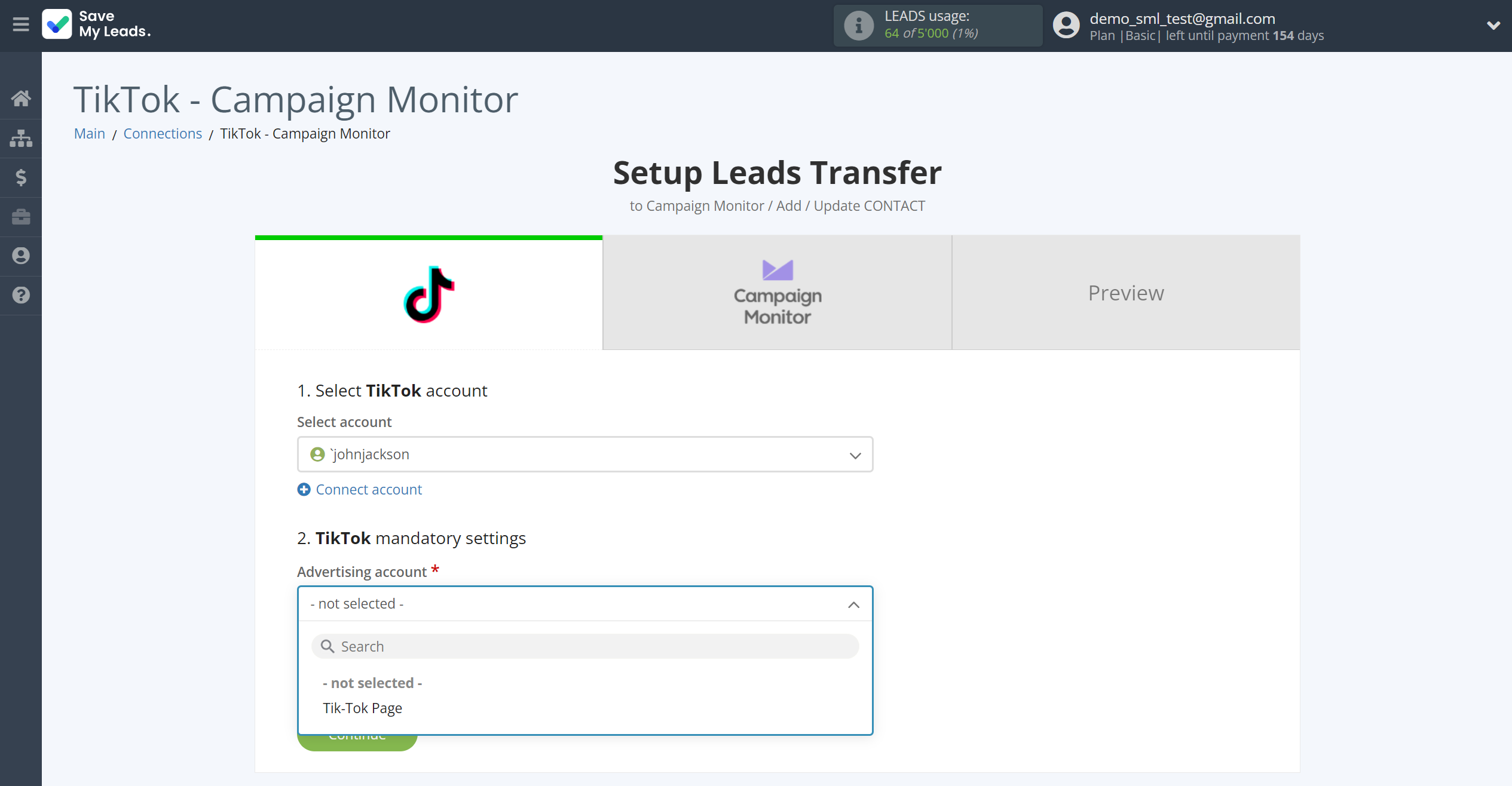
Task: Search within the advertising account dropdown
Action: [585, 646]
